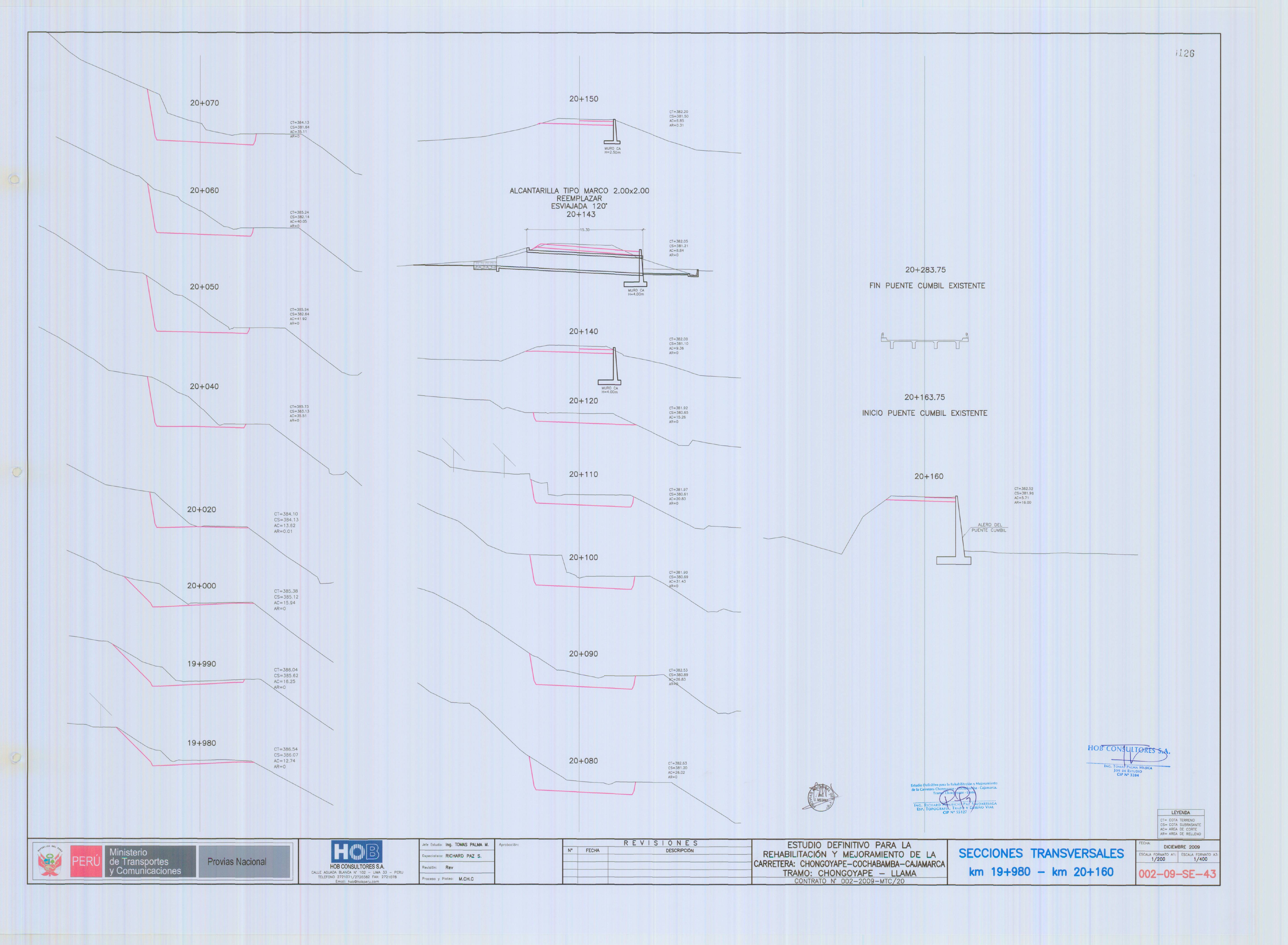
Task: Click the A1 scale value "1/200"
Action: tap(1158, 859)
